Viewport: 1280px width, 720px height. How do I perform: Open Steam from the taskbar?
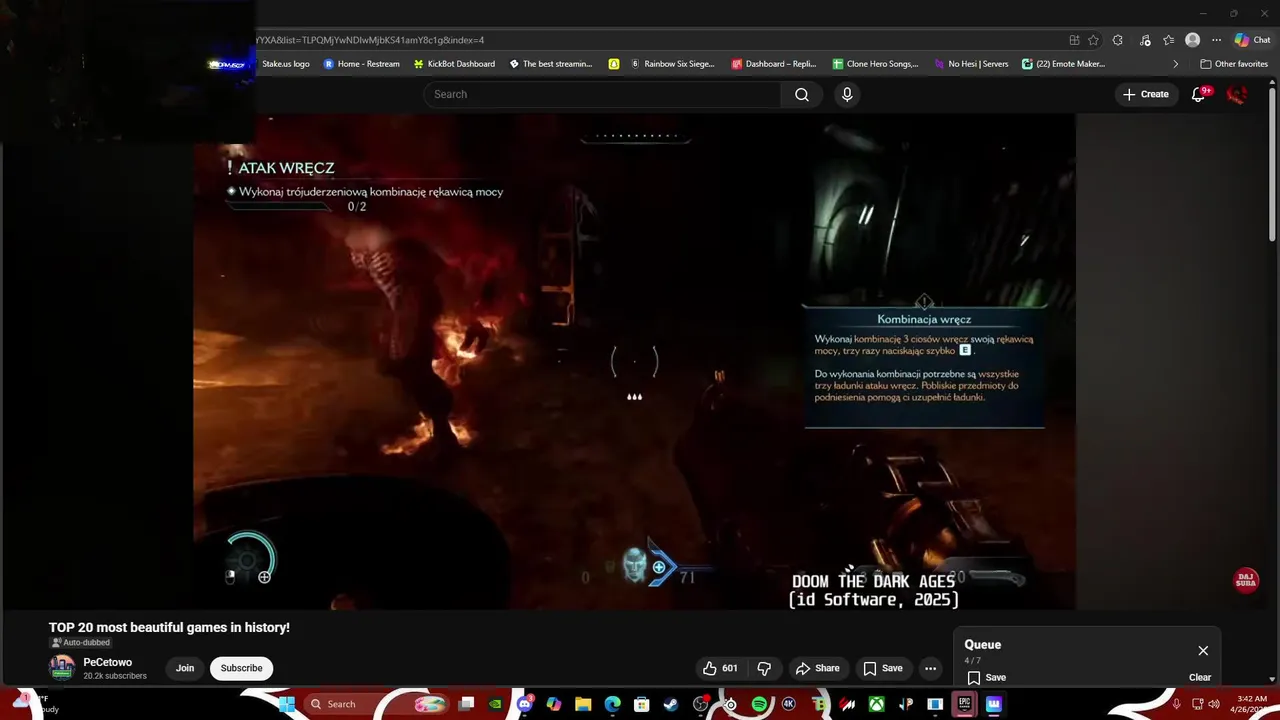click(x=671, y=704)
